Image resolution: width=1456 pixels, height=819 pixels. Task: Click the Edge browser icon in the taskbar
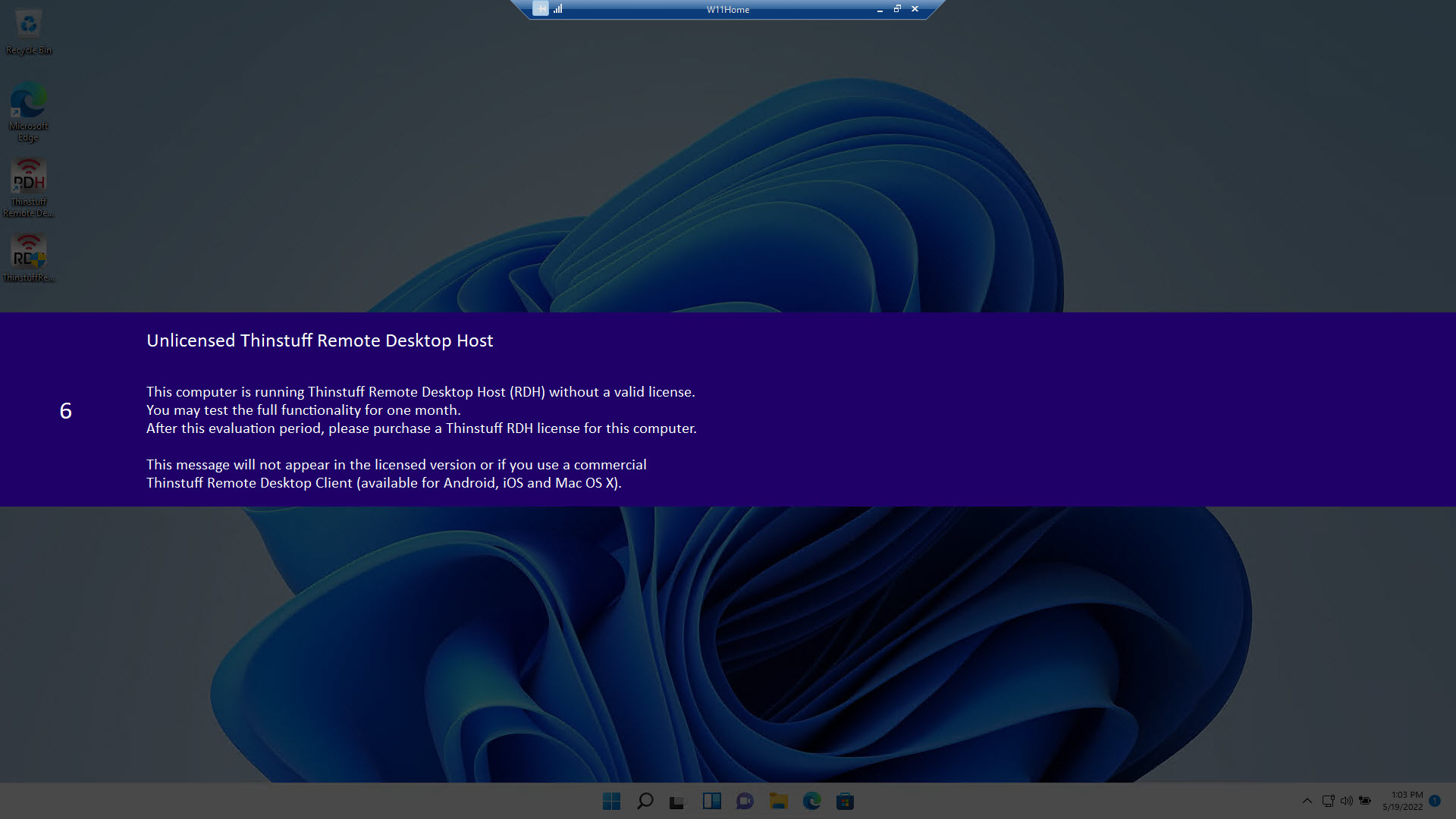point(811,801)
